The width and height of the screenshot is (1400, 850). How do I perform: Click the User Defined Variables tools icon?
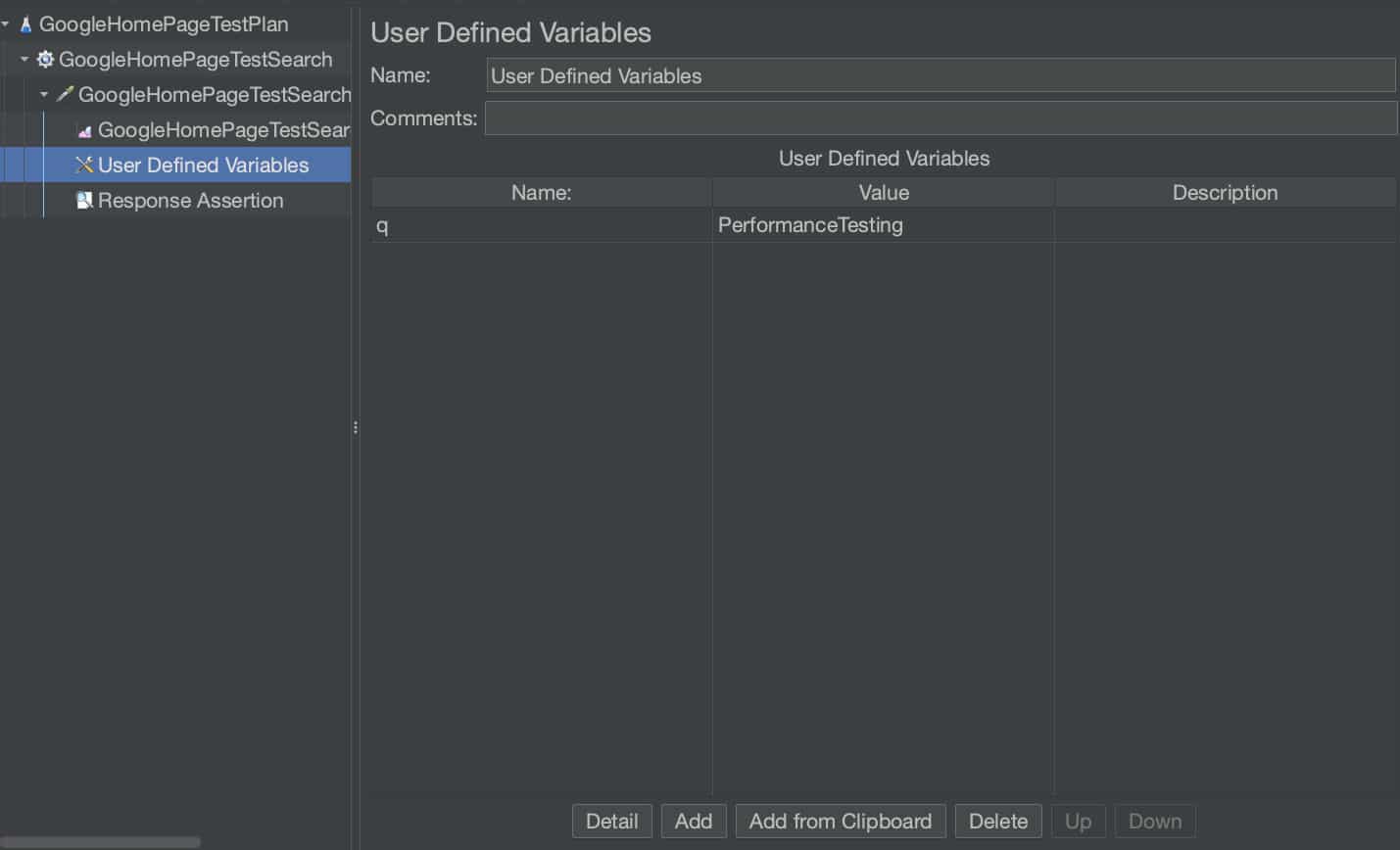tap(84, 165)
